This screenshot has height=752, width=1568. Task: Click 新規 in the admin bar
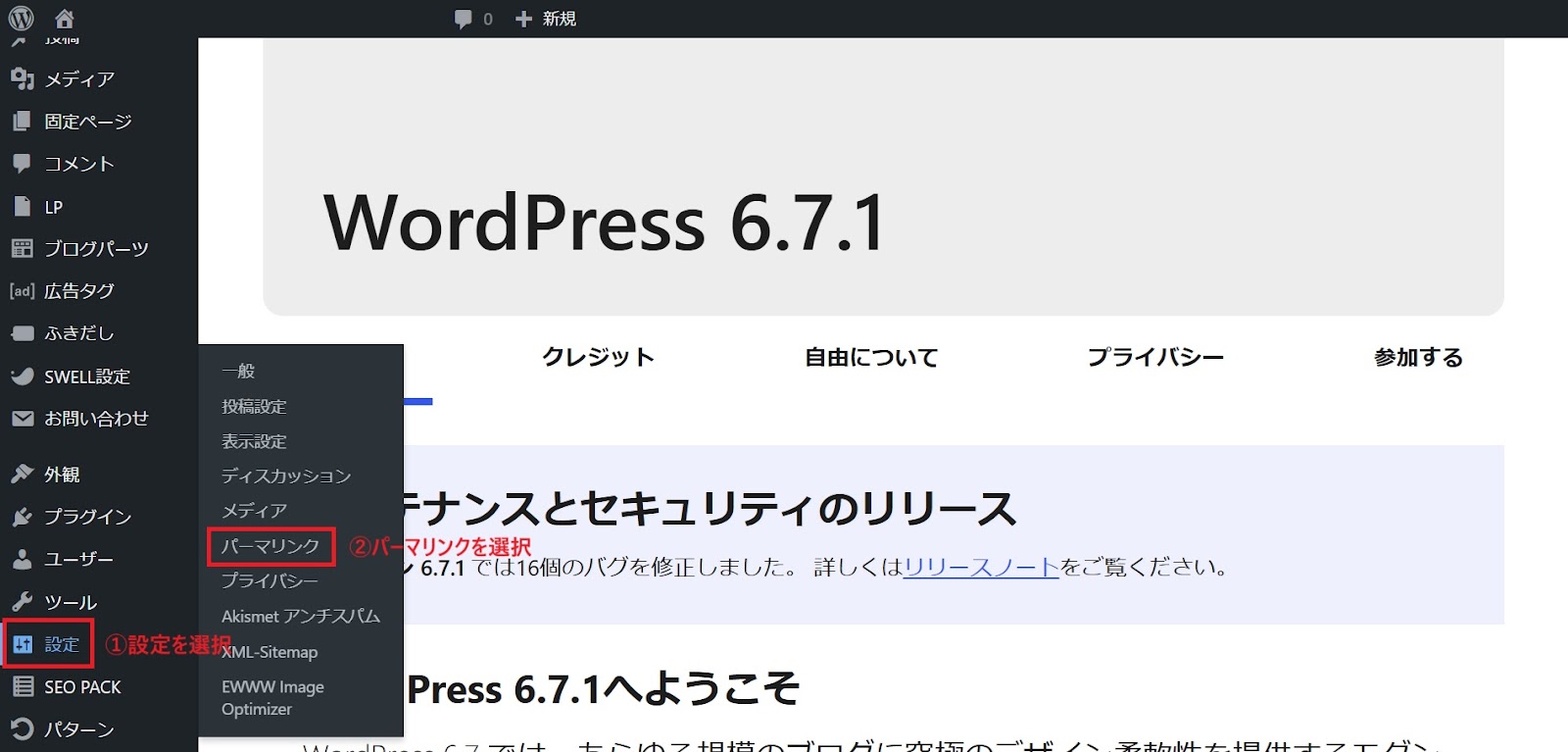point(560,19)
